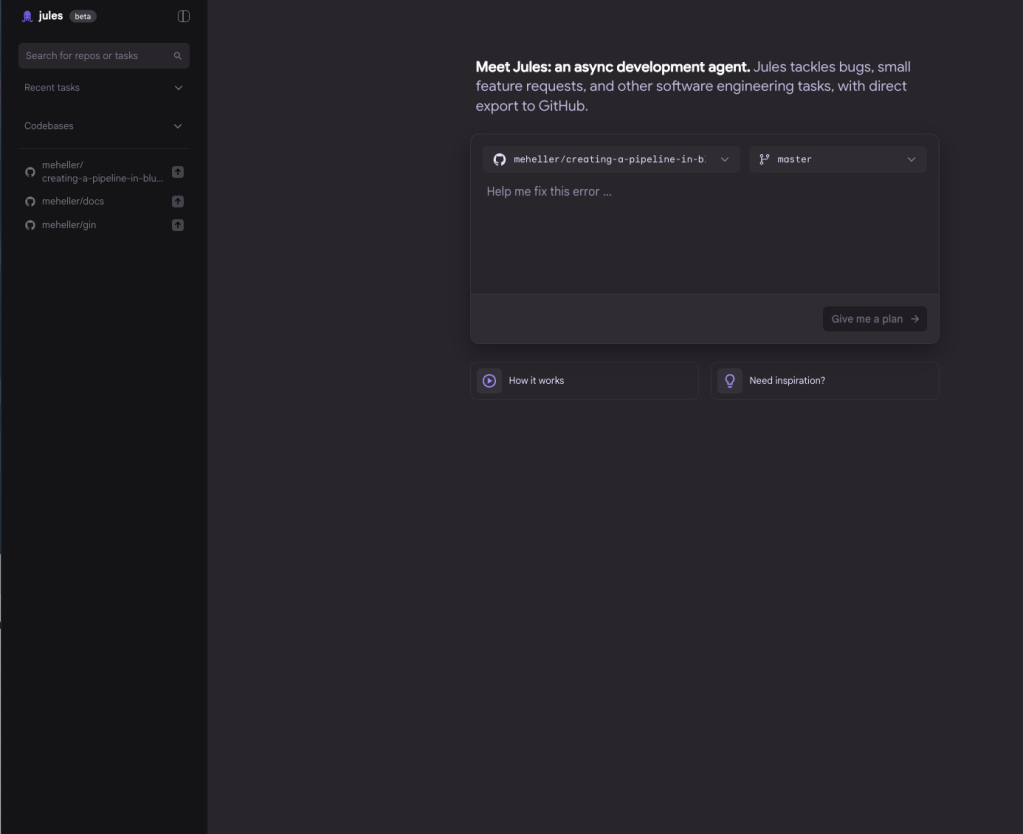
Task: Click the up-arrow icon beside the creating-a-pipeline repo
Action: (178, 172)
